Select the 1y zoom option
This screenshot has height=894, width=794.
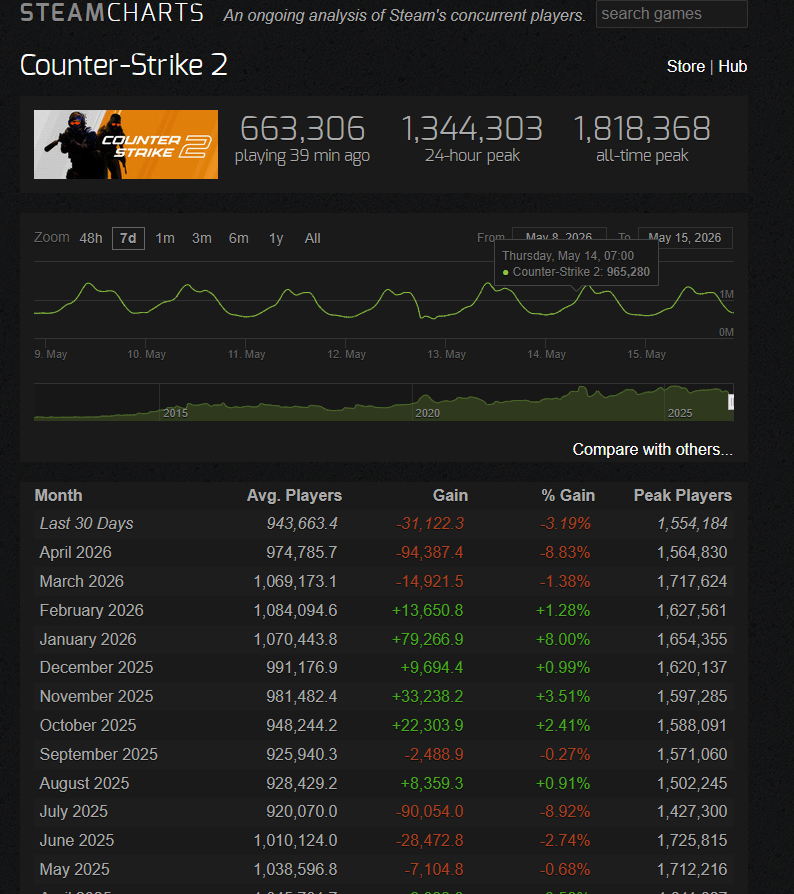pyautogui.click(x=276, y=238)
